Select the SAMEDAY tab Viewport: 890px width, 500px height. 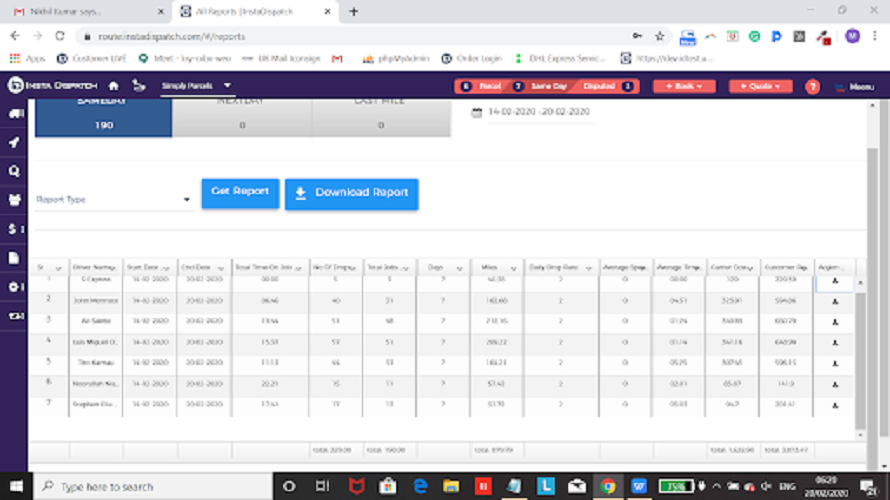103,119
